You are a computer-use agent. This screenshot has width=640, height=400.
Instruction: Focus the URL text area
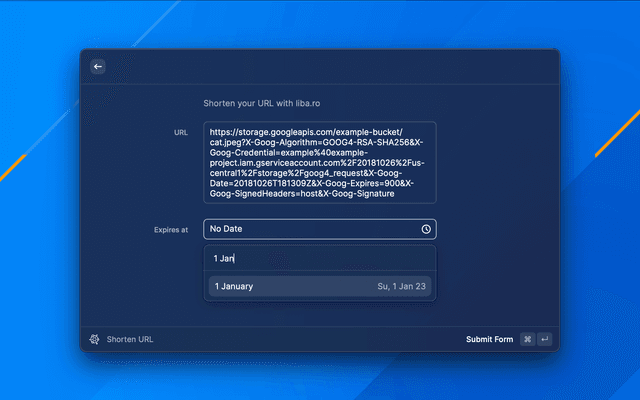click(x=319, y=162)
